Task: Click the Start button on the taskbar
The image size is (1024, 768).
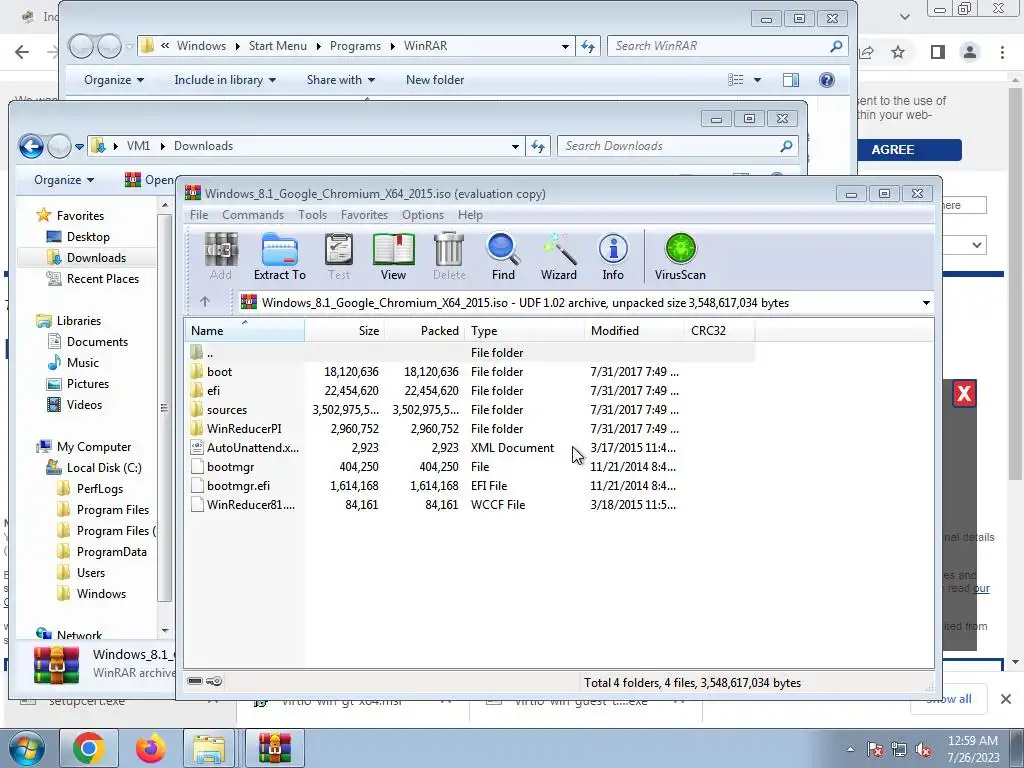Action: coord(27,748)
